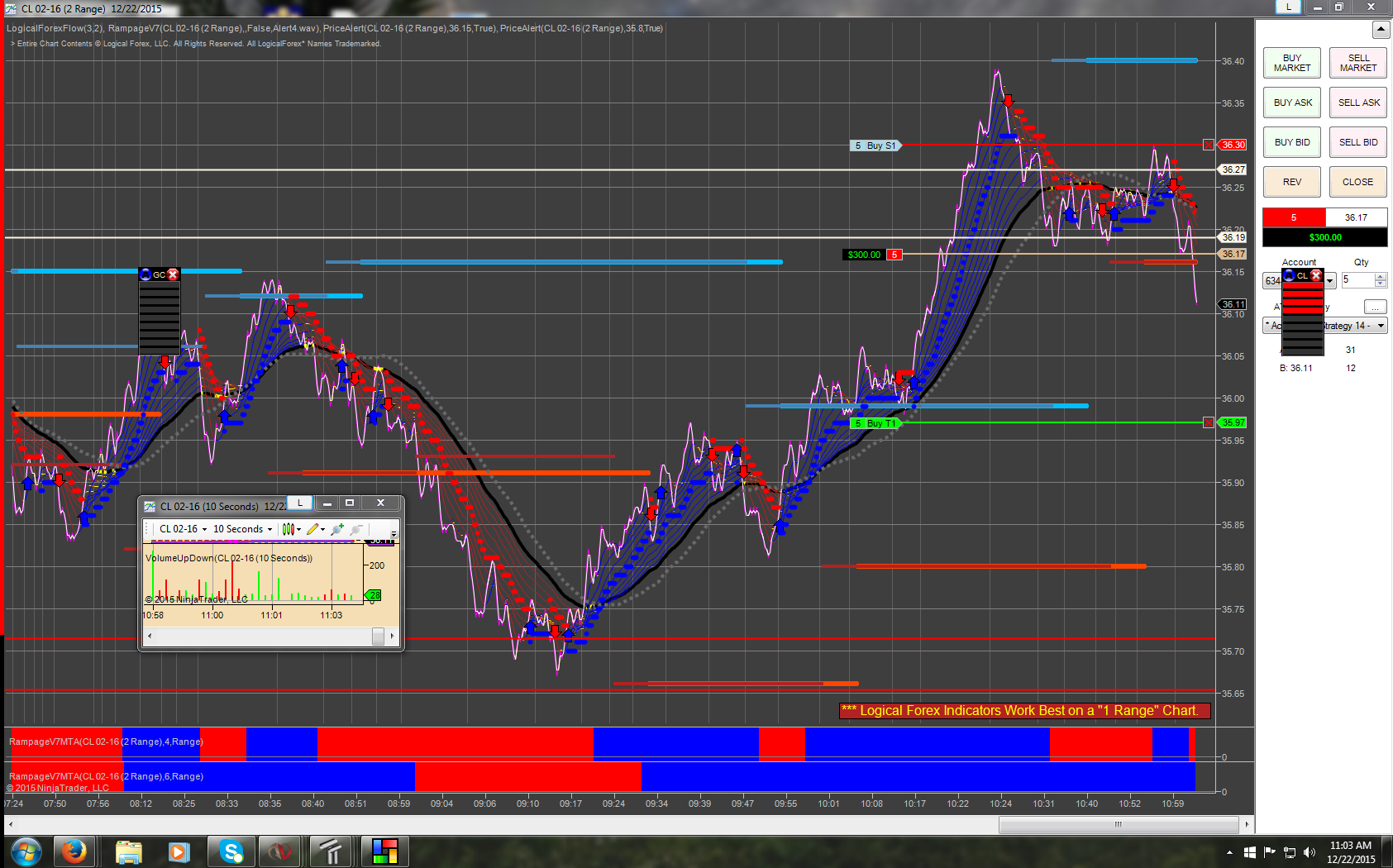Screen dimensions: 1393x868
Task: Click the mini chart scroll left arrow
Action: pyautogui.click(x=150, y=636)
